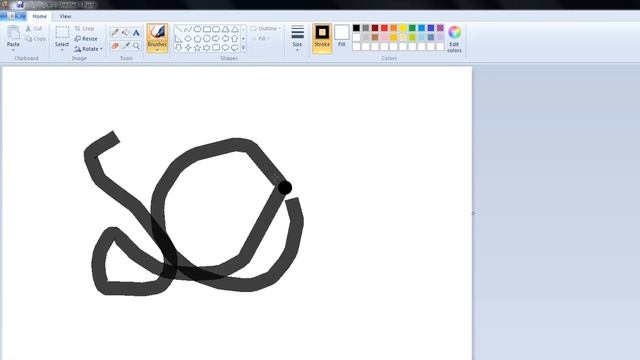The image size is (640, 360).
Task: Choose the Five-point star shape
Action: [198, 48]
